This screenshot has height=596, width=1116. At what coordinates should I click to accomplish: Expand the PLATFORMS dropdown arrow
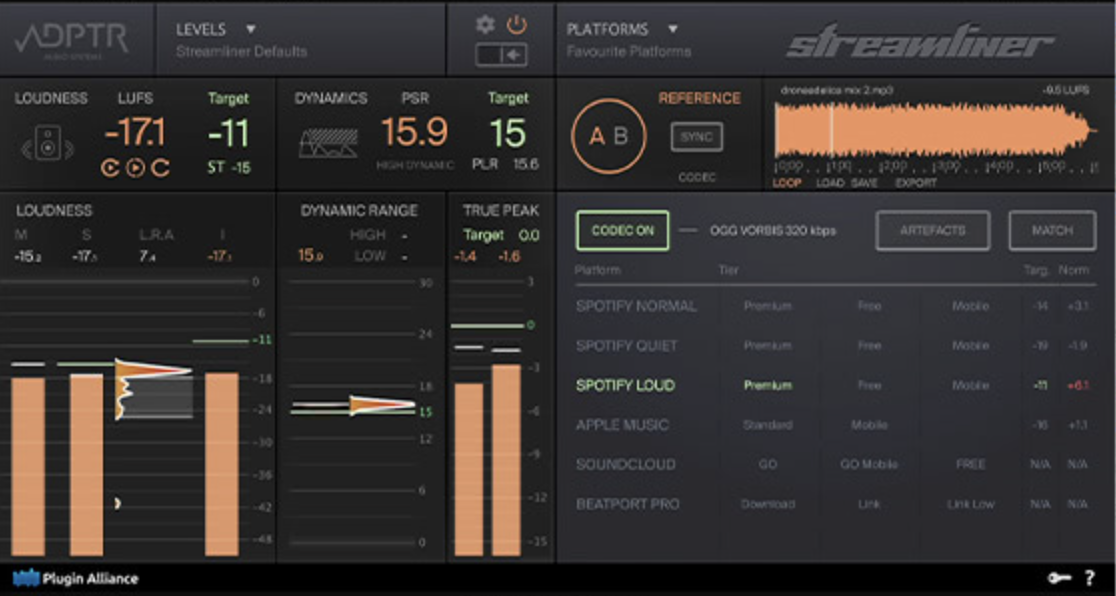(x=673, y=29)
